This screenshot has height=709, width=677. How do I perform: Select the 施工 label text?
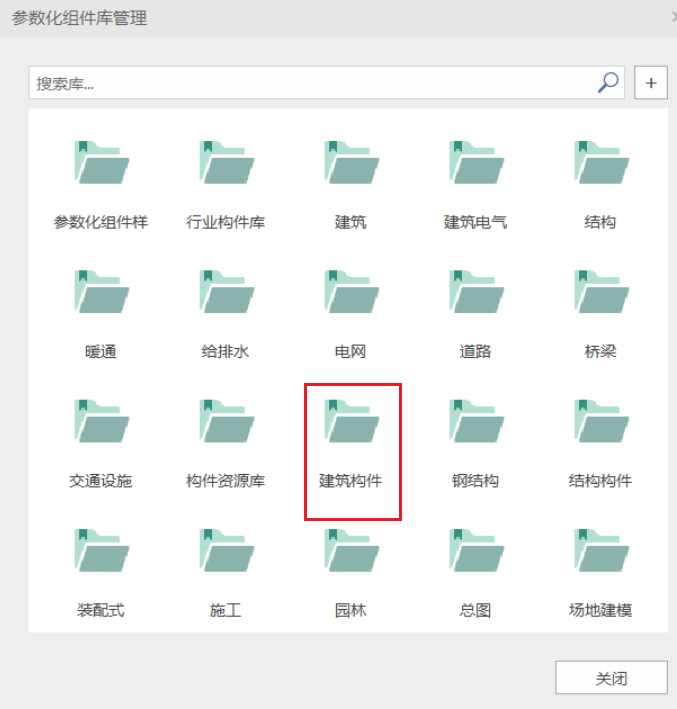[x=226, y=610]
